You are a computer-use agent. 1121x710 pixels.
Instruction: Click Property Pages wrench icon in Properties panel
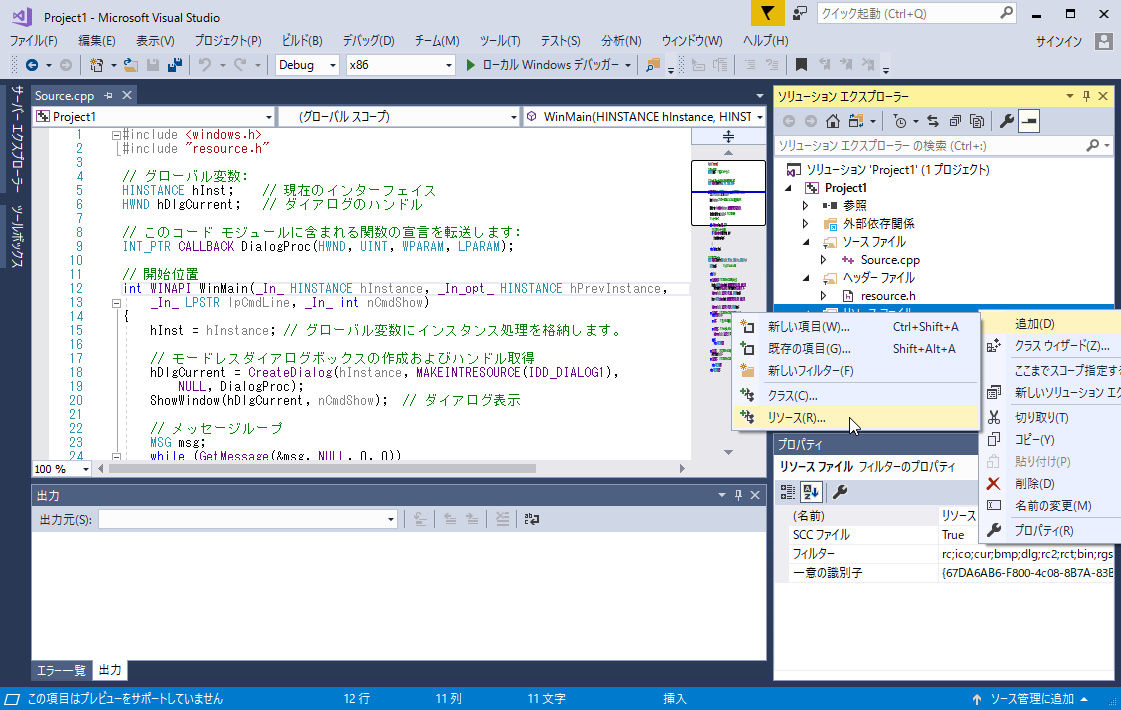[x=840, y=491]
